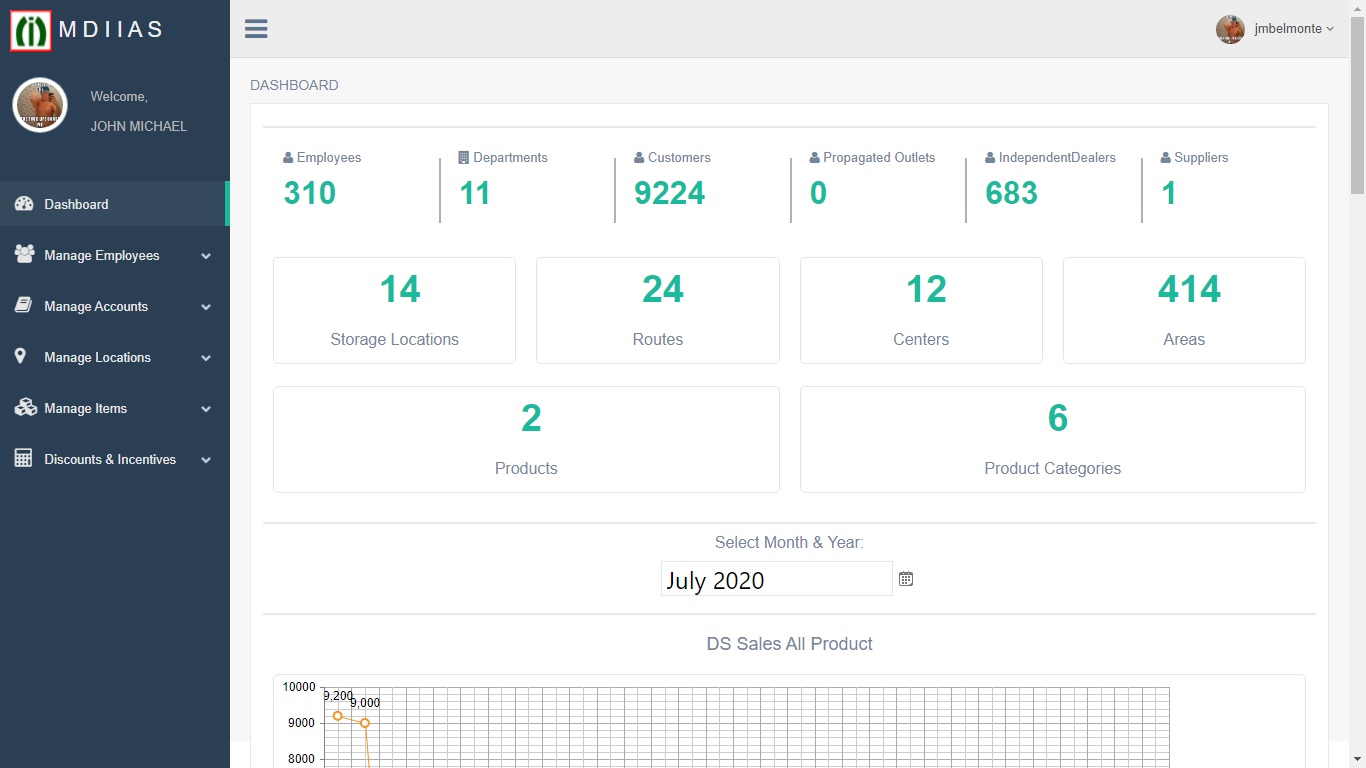This screenshot has width=1366, height=768.
Task: Expand the Manage Locations submenu arrow
Action: tap(206, 358)
